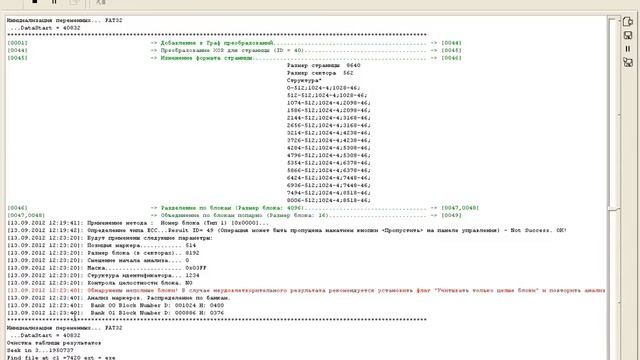Click the save-filtered-log icon below the side pause icon
Screen dimensions: 640x360
(628, 62)
